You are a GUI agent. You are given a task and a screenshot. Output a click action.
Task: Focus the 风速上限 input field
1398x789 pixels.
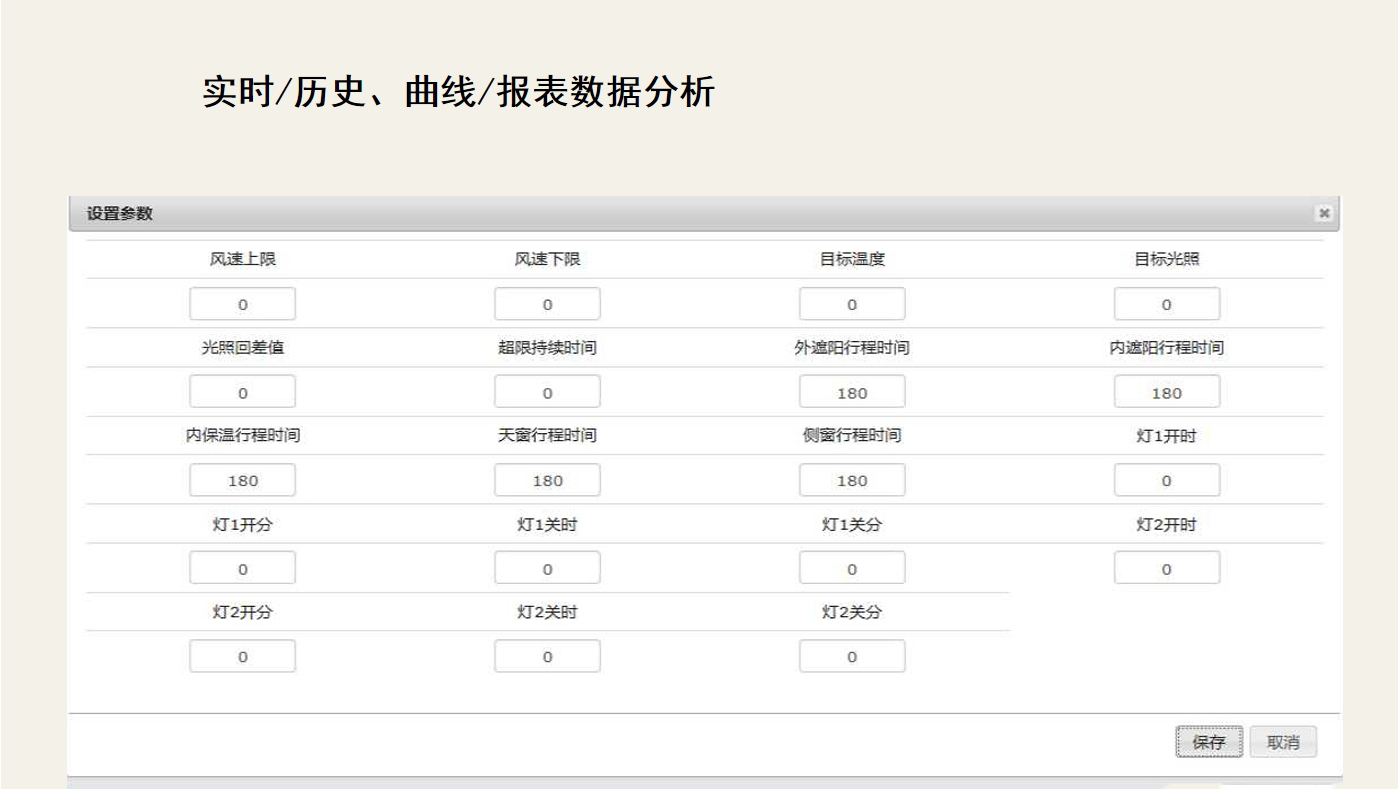point(243,304)
